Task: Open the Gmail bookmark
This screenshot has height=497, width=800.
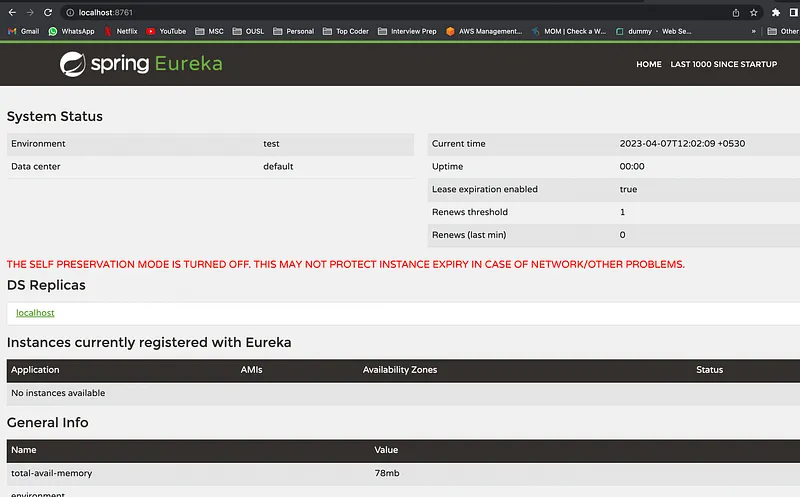Action: click(23, 31)
